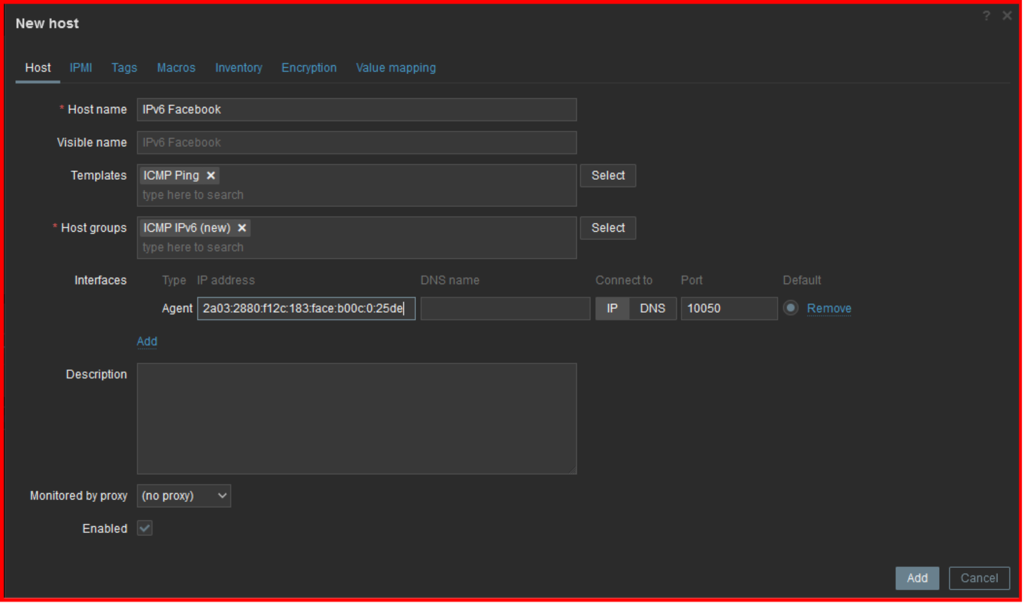Open the IPMI tab
Viewport: 1024px width, 603px height.
pos(81,68)
